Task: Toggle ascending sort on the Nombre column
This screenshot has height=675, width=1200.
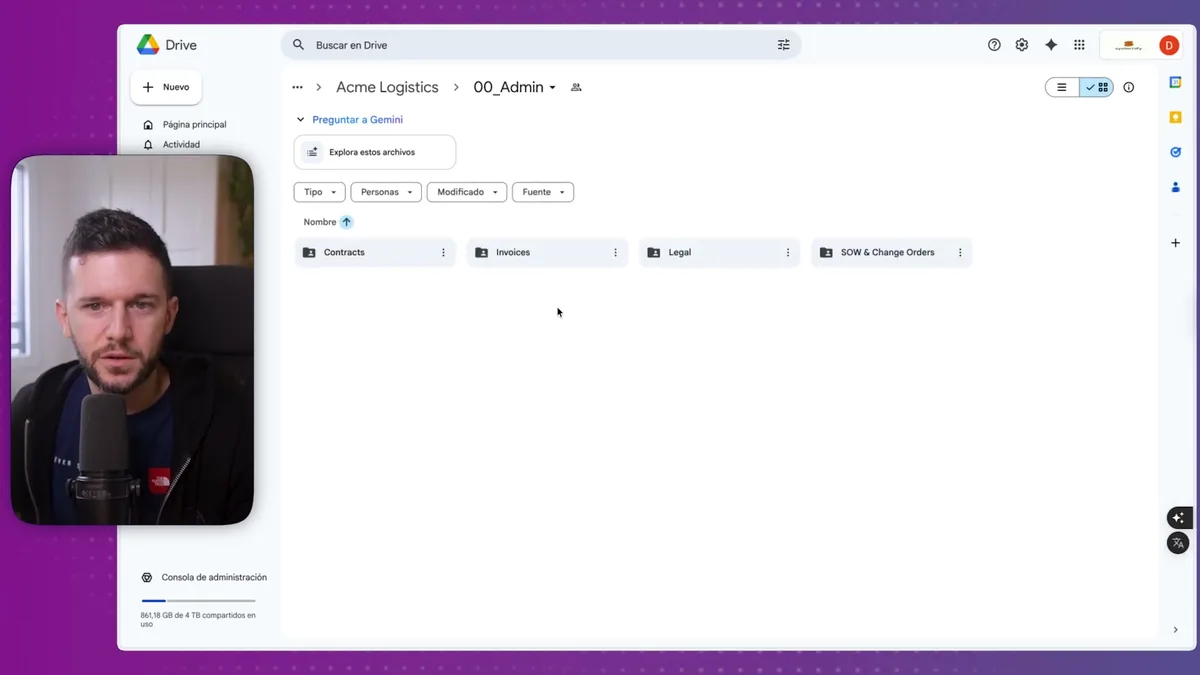Action: 346,221
